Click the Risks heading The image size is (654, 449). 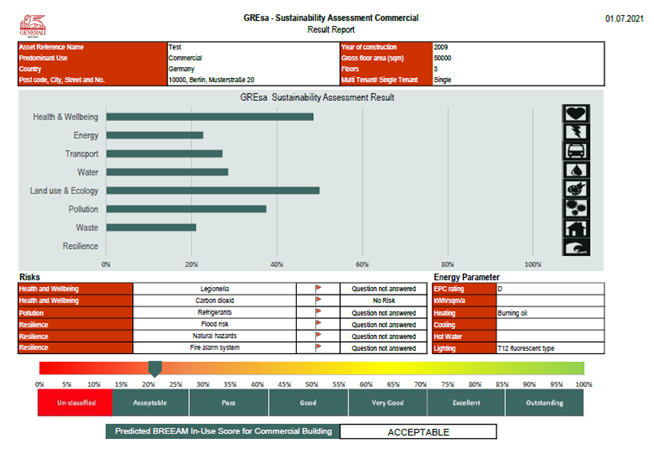point(30,277)
